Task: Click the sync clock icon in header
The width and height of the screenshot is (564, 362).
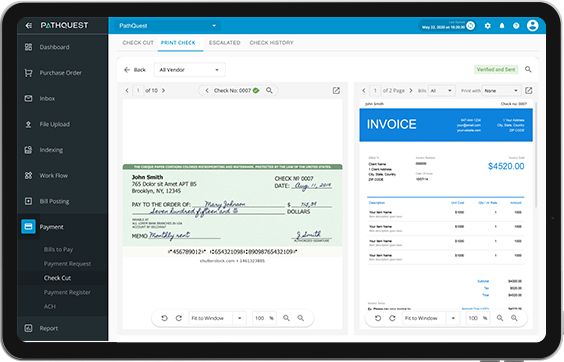Action: pos(470,26)
